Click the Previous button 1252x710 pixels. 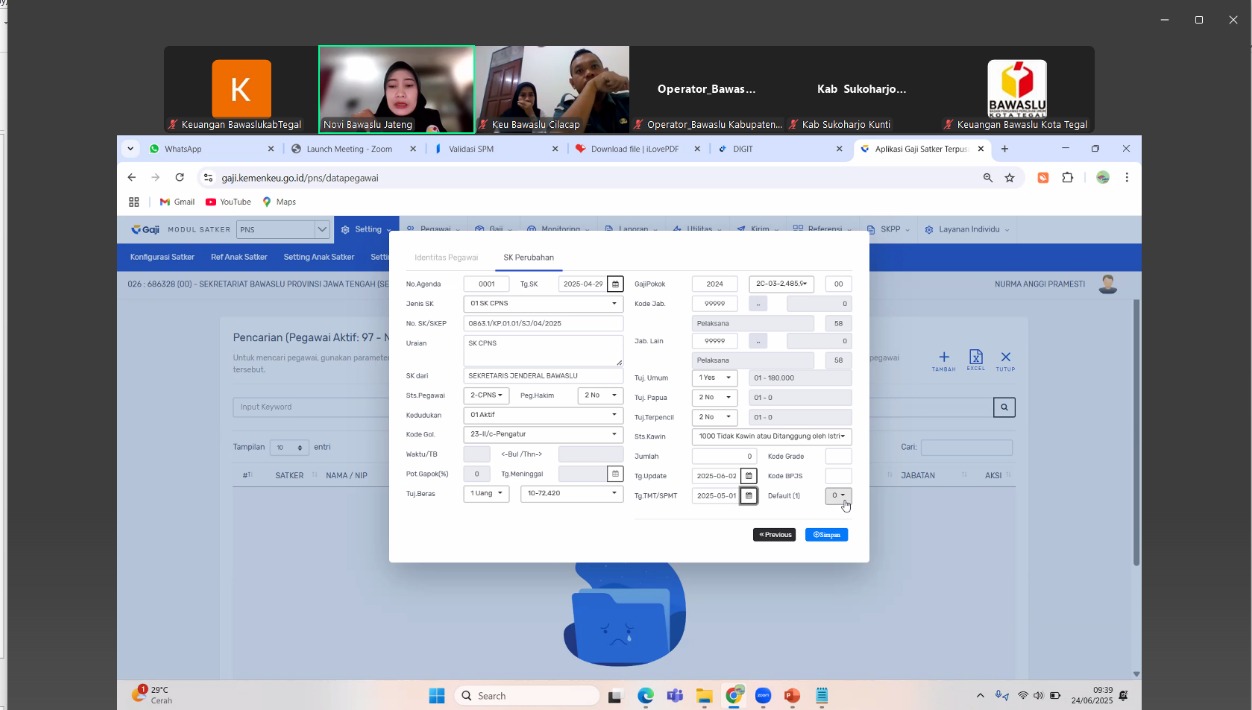pos(774,535)
